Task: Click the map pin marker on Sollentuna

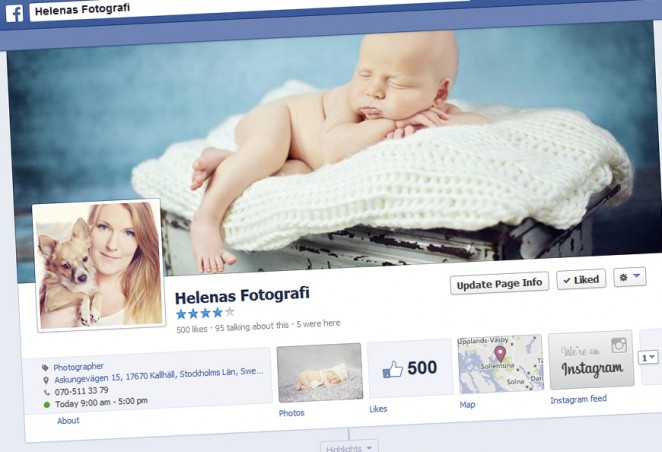Action: pyautogui.click(x=500, y=354)
